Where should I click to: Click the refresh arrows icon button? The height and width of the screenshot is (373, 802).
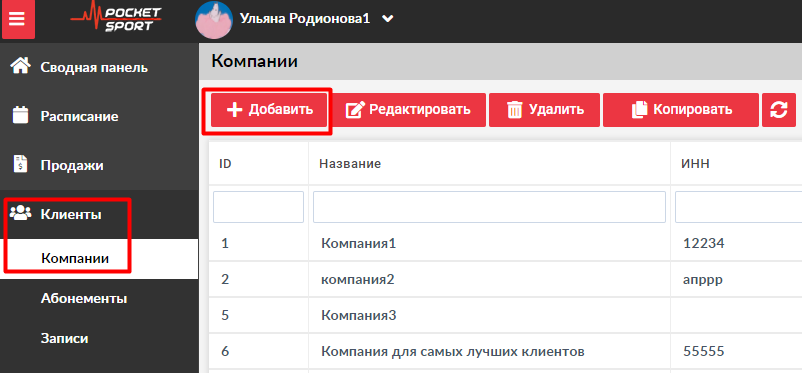point(778,109)
